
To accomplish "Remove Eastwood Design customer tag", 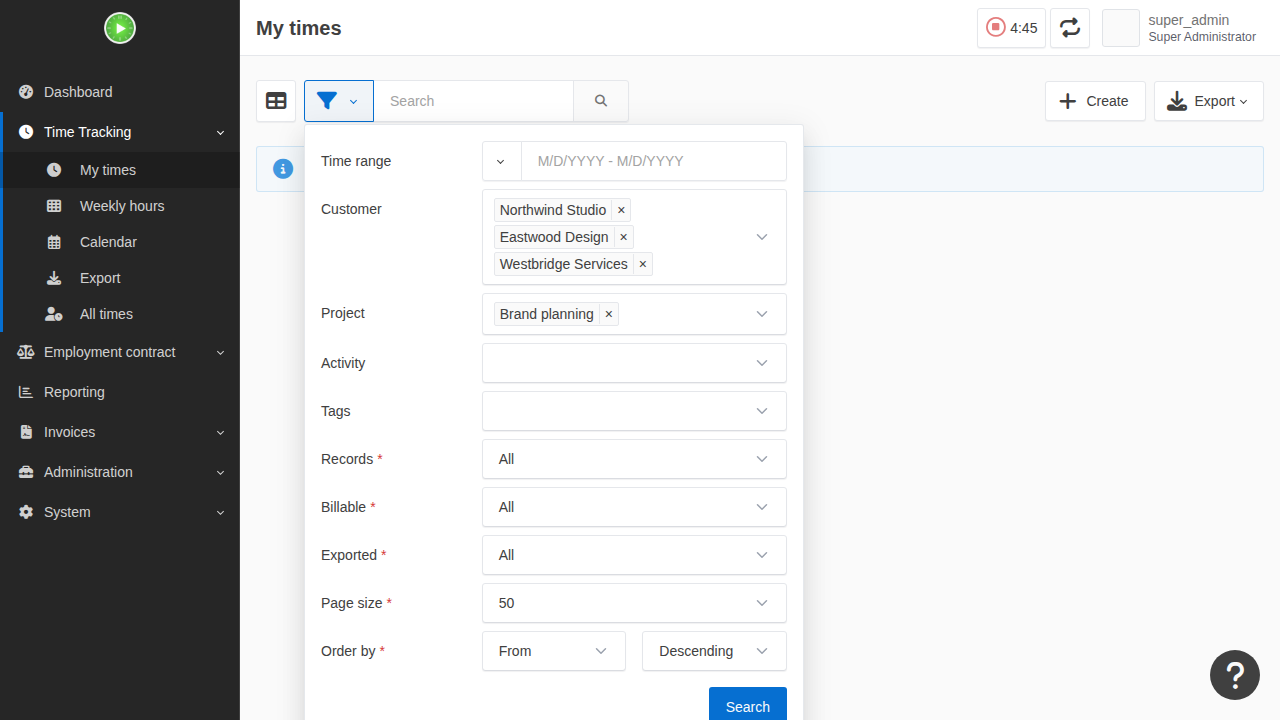I will coord(624,237).
